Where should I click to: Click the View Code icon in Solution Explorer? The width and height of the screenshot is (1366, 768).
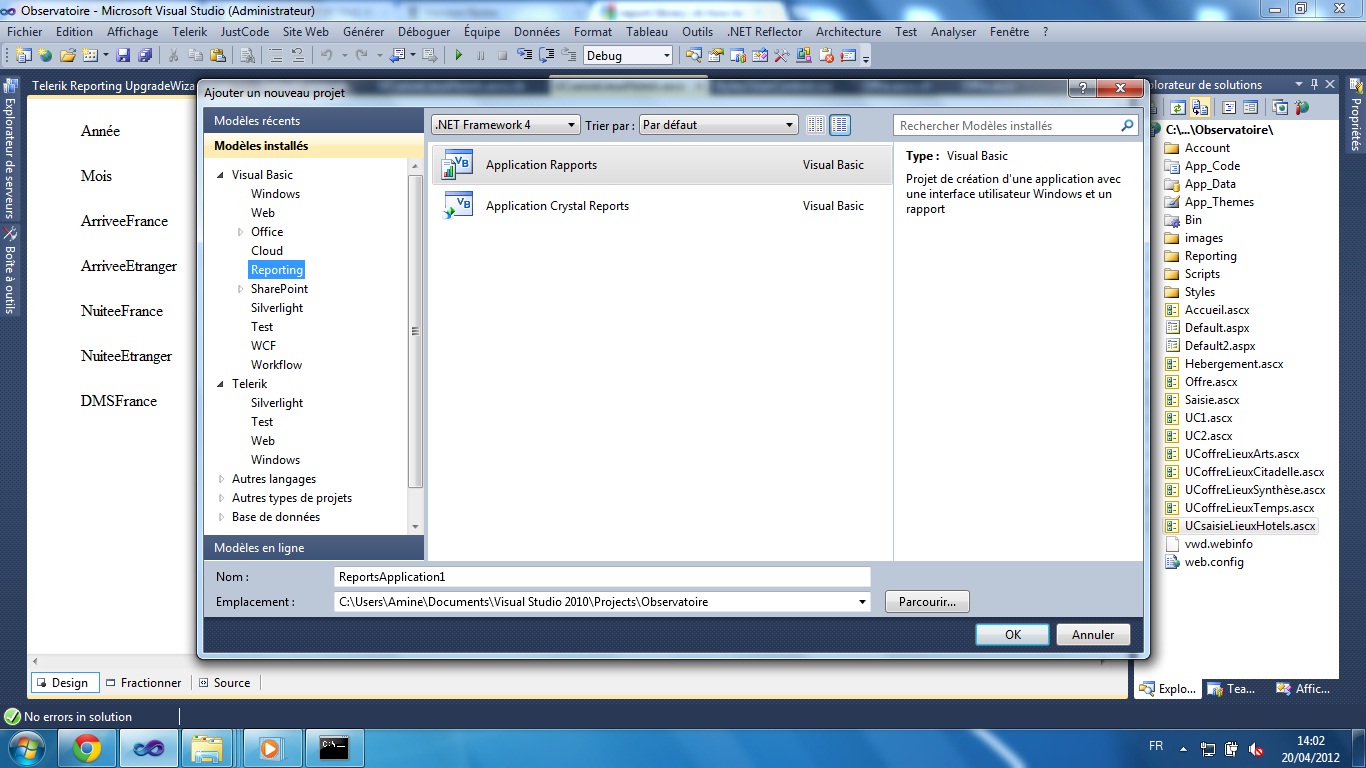pos(1229,107)
